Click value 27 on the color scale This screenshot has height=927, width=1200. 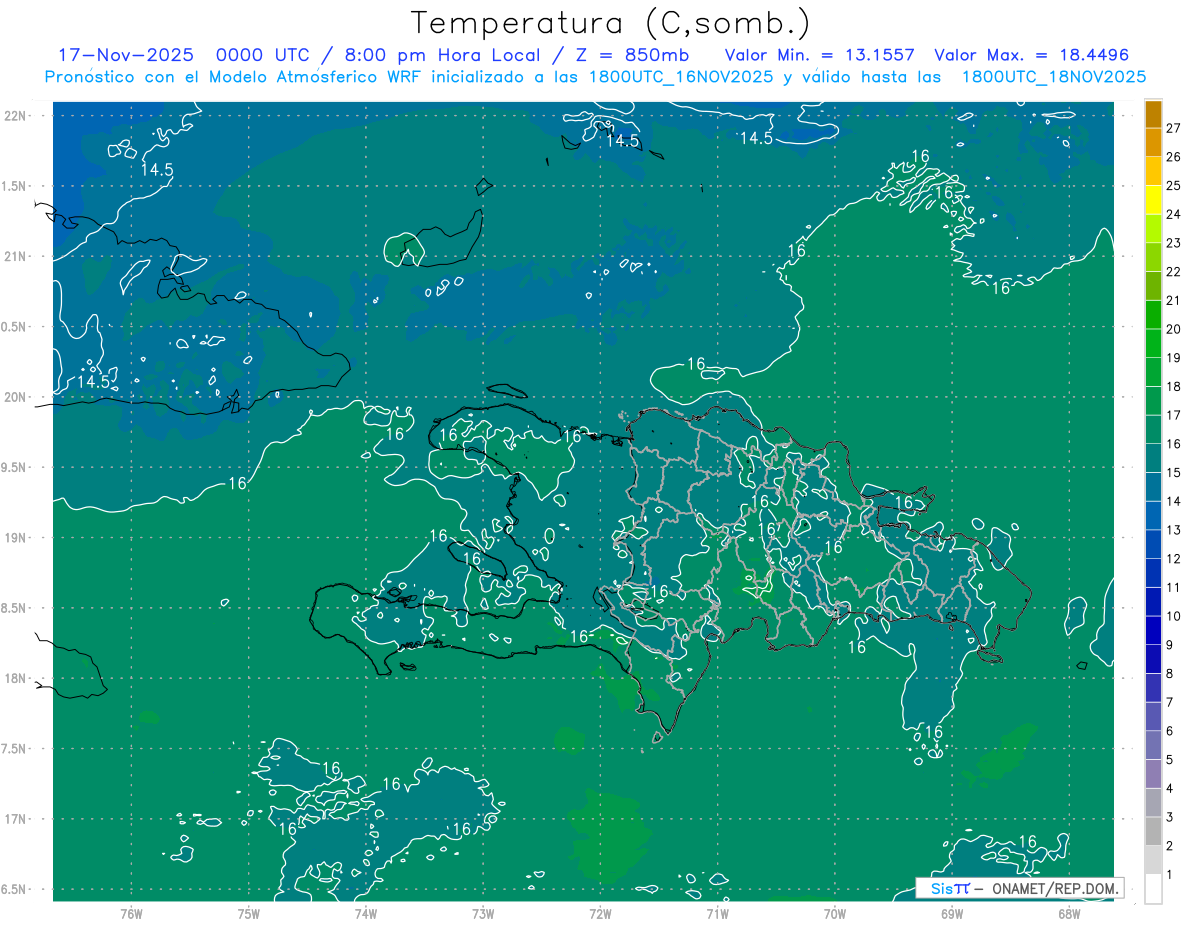[1174, 128]
